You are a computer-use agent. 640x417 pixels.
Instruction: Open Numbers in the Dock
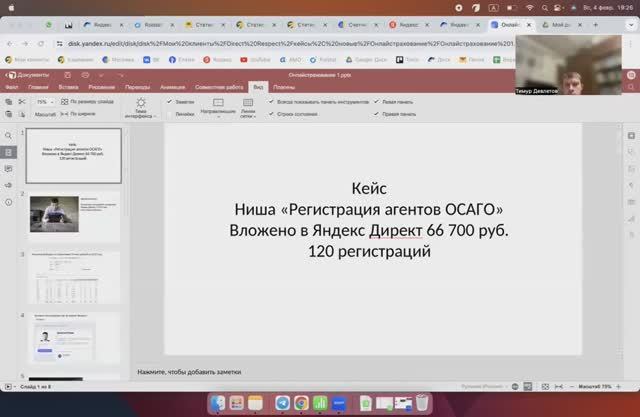(x=320, y=403)
